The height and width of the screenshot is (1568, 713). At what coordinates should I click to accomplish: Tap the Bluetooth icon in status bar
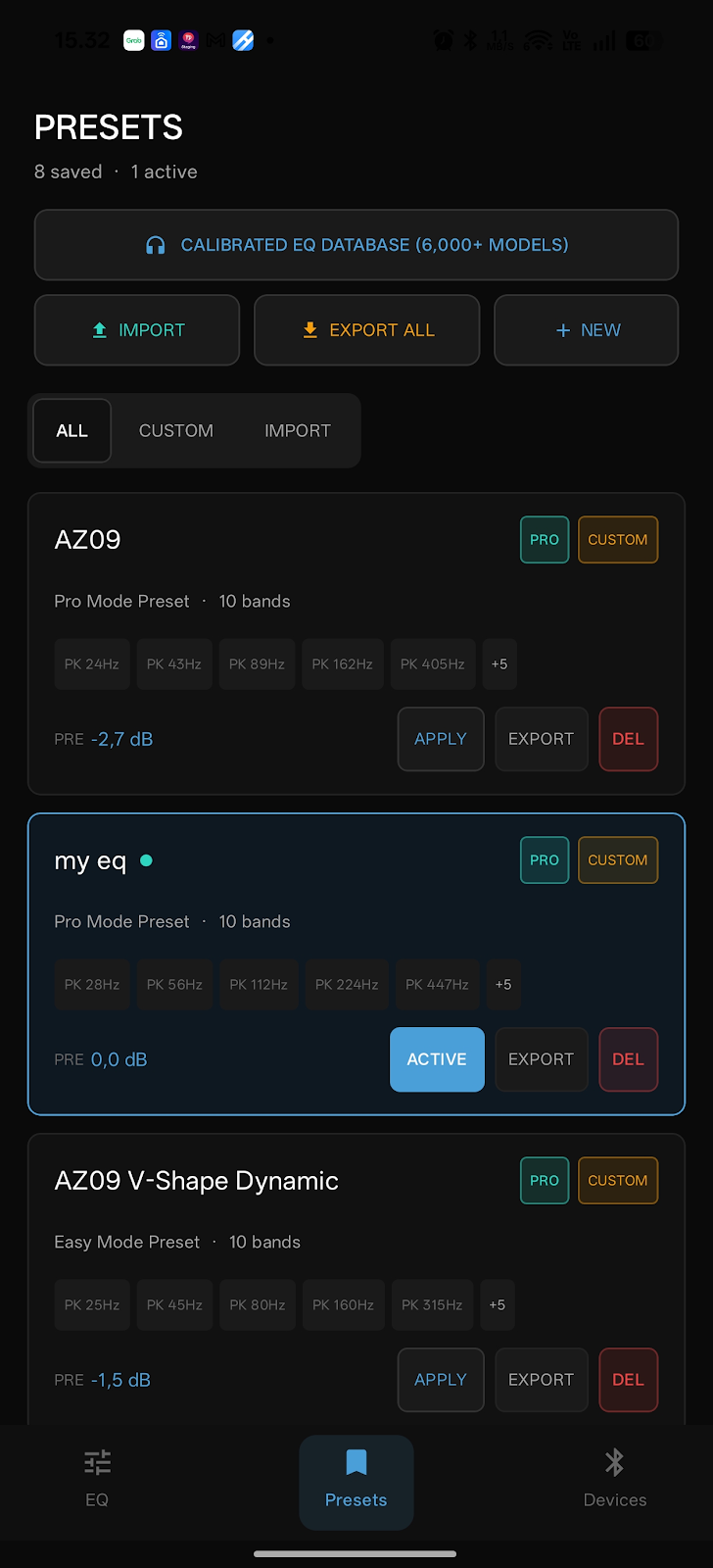470,40
